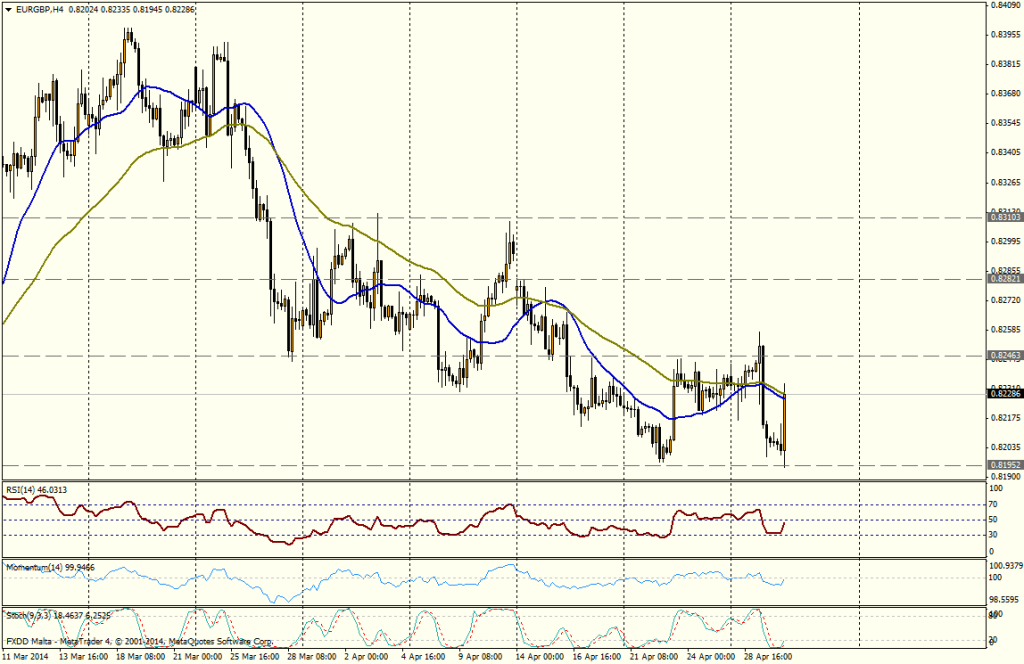The image size is (1024, 664).
Task: Click the Momentum scale value 100.9379
Action: click(x=1003, y=565)
